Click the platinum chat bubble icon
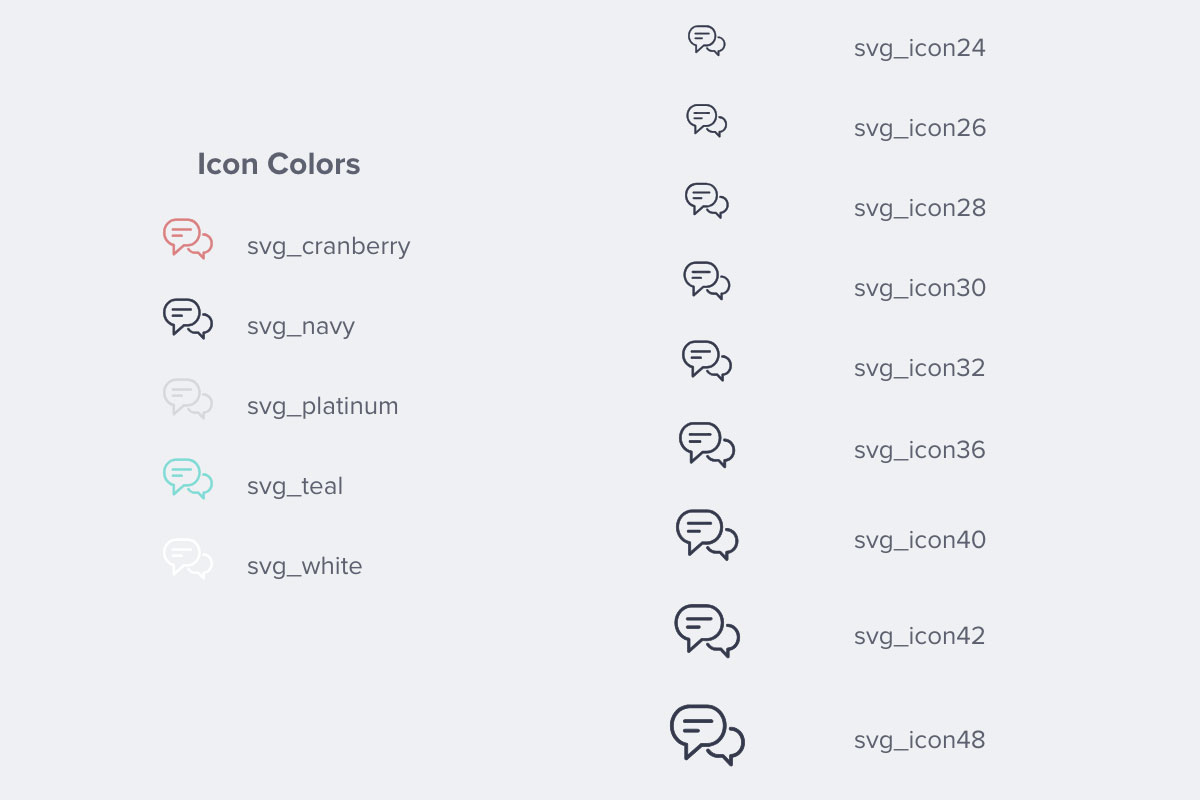 click(188, 399)
